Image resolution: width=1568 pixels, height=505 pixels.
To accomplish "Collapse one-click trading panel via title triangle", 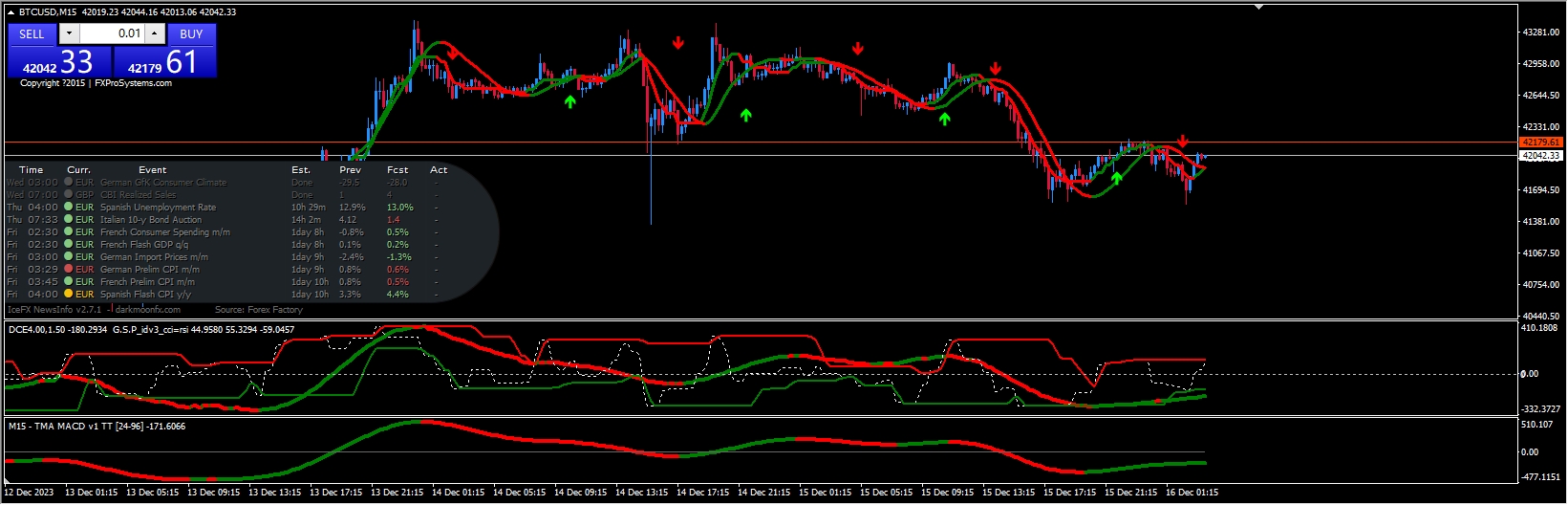I will click(11, 12).
